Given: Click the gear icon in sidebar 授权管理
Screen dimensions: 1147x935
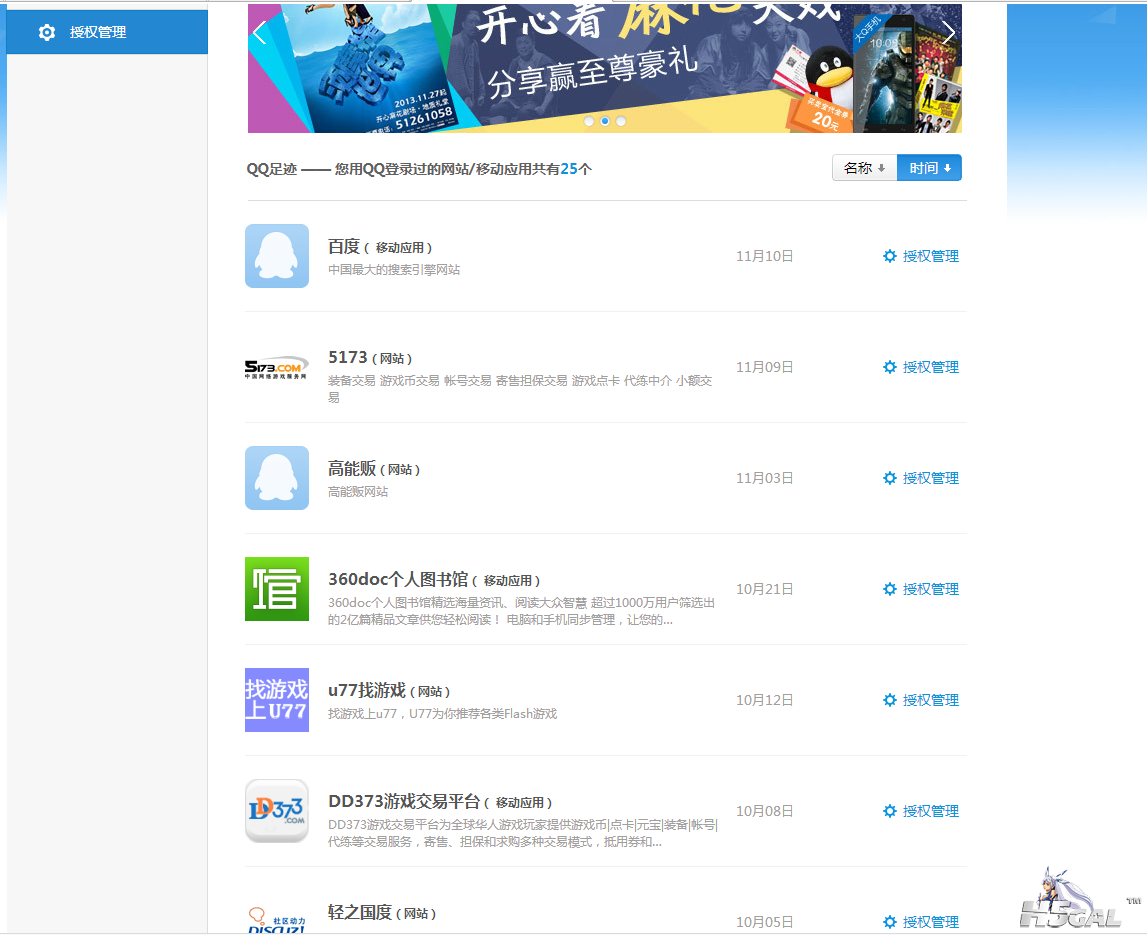Looking at the screenshot, I should (47, 32).
